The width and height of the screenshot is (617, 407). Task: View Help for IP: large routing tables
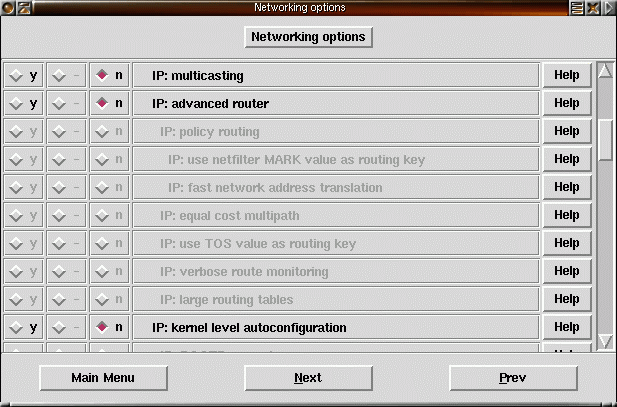click(x=566, y=299)
